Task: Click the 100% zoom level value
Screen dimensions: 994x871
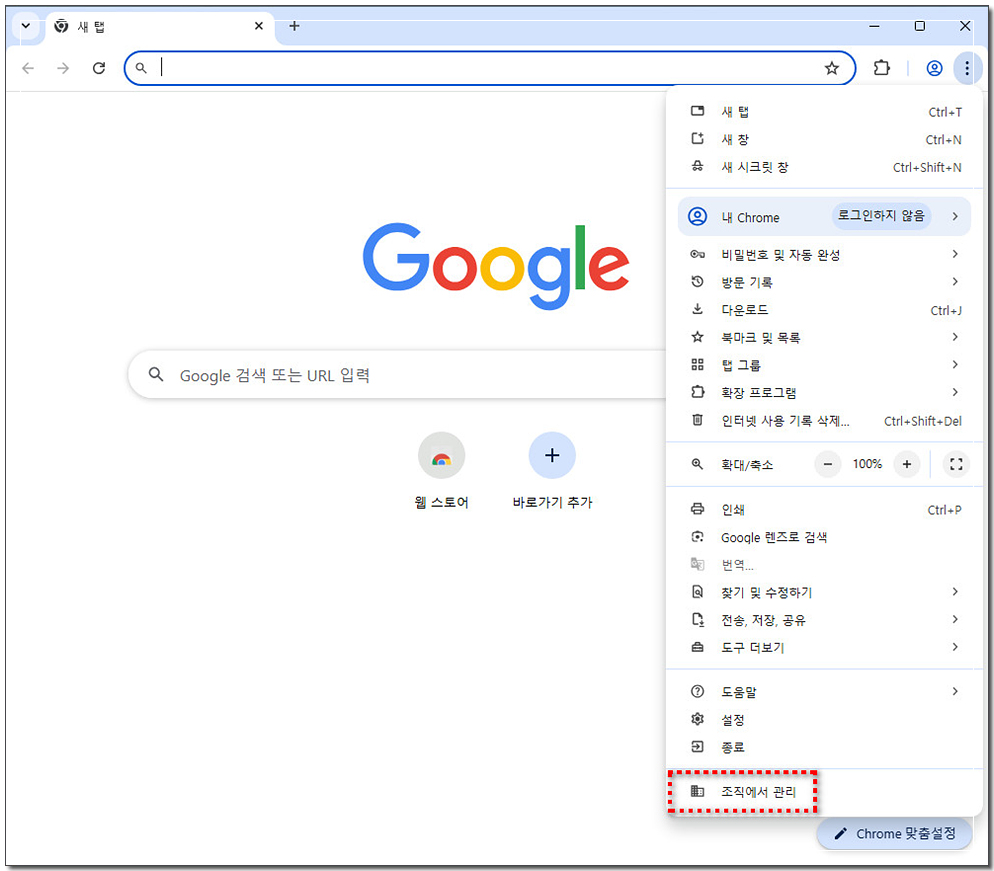Action: [x=867, y=464]
